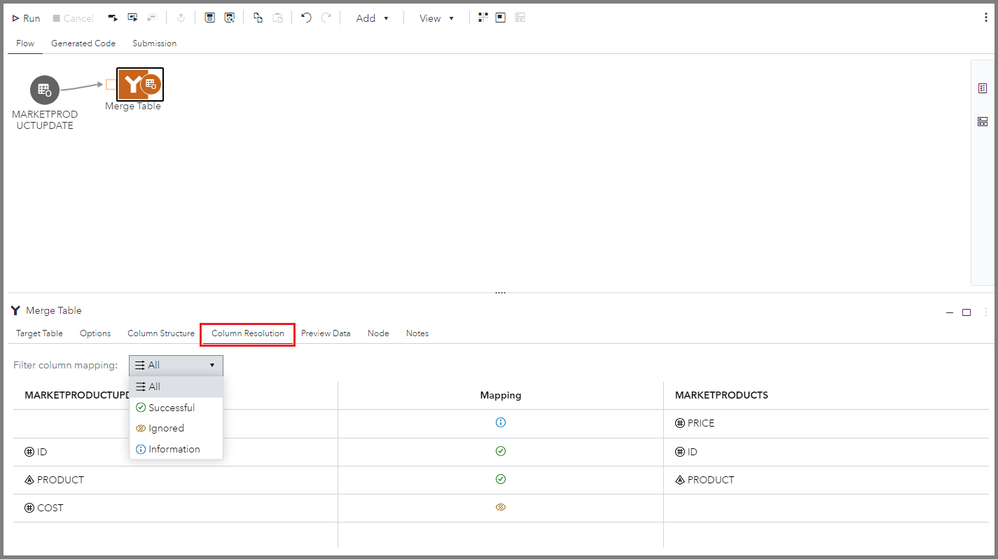Click the save flow icon

(x=209, y=18)
